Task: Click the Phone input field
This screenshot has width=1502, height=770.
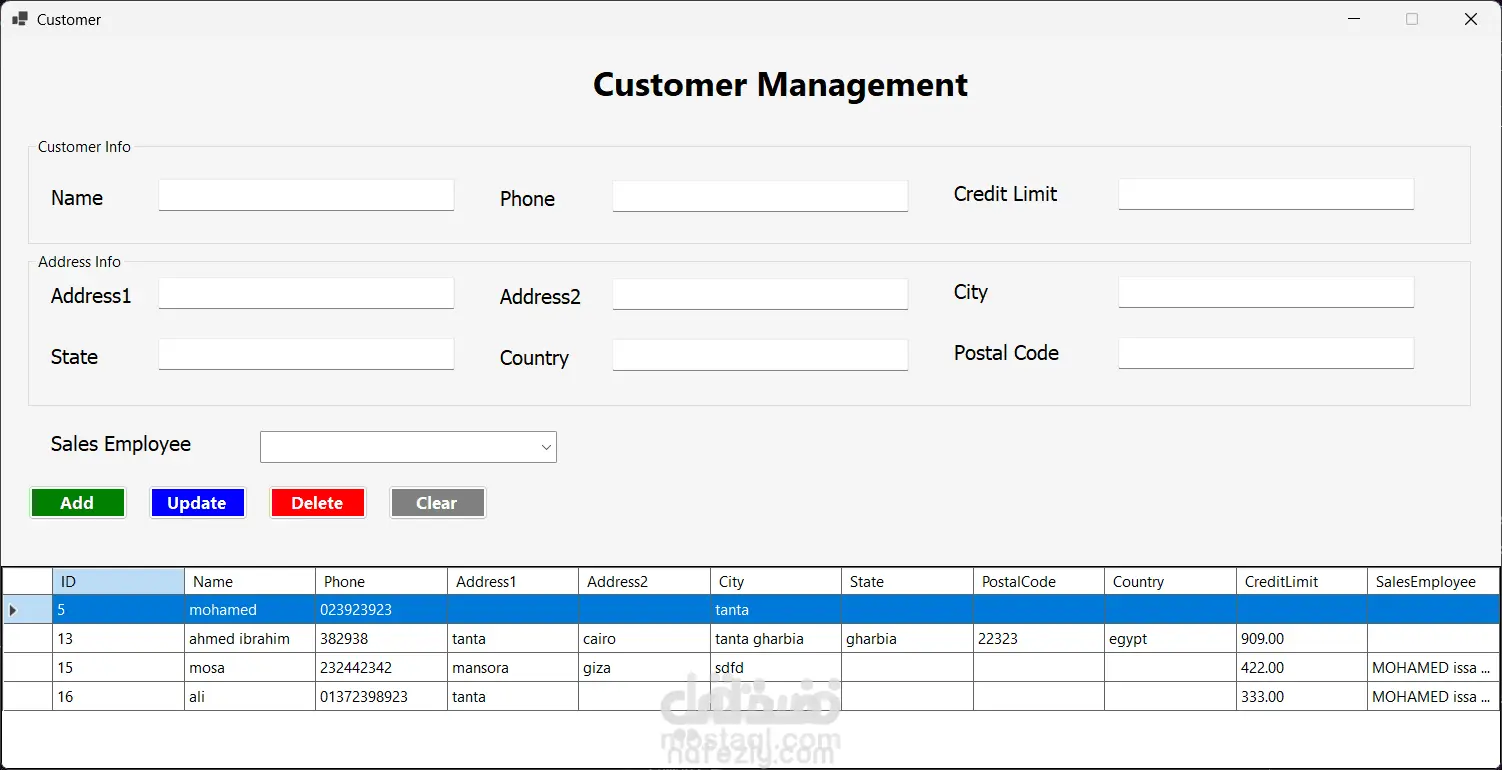Action: tap(760, 196)
